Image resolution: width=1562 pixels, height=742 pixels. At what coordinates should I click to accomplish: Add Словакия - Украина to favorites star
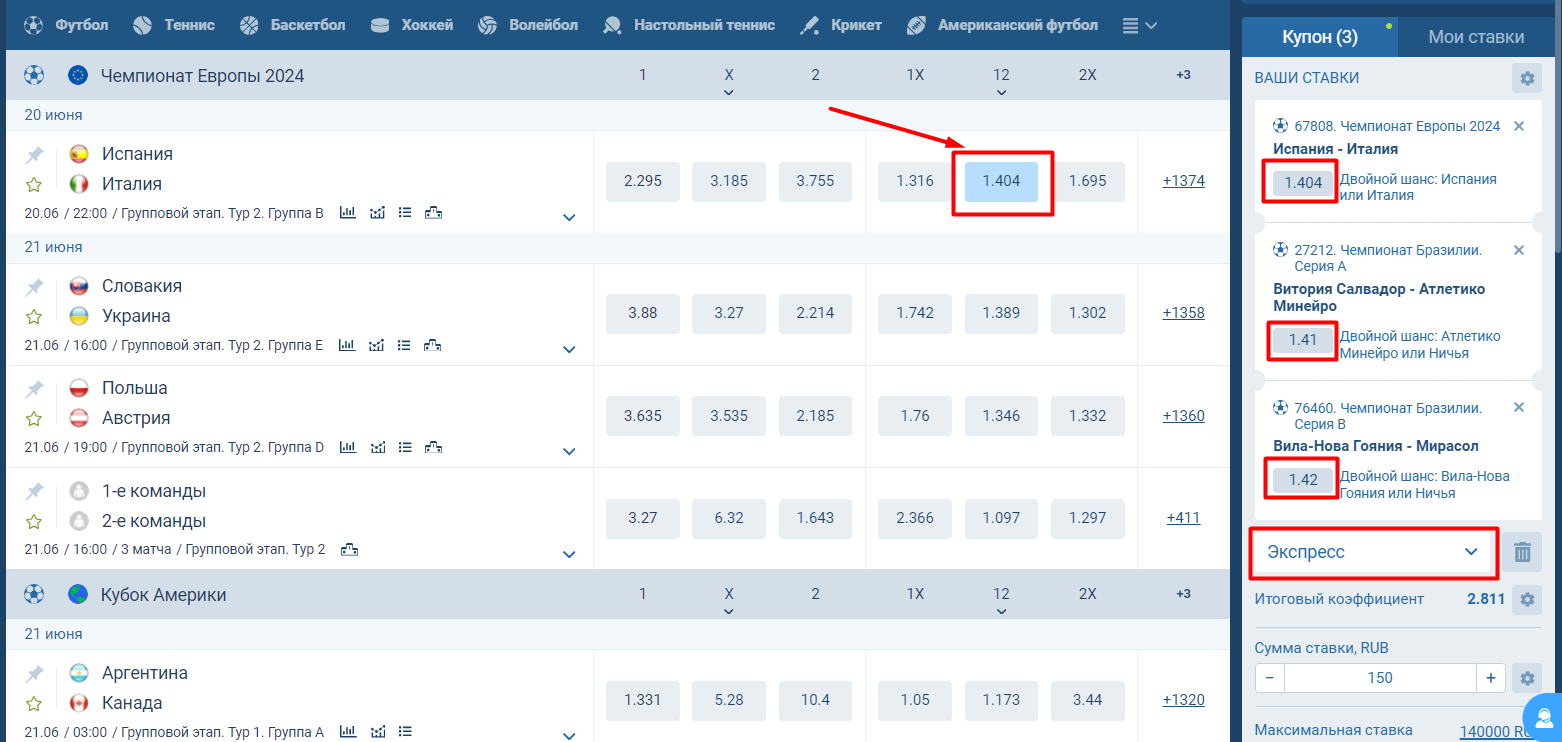tap(35, 317)
